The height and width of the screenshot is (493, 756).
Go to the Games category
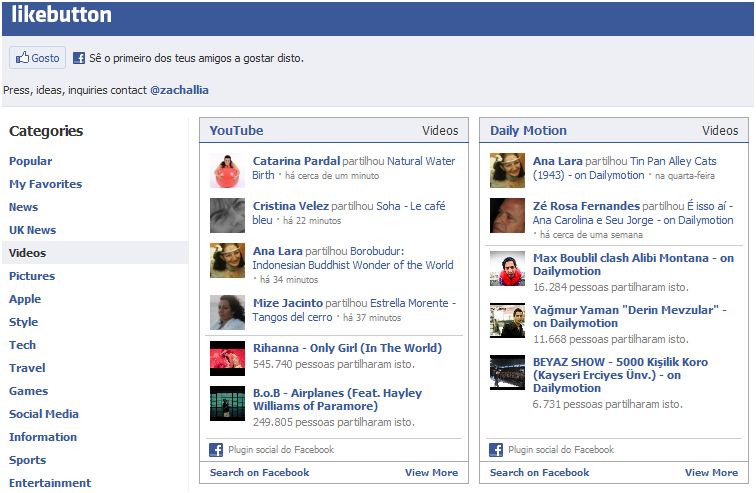pyautogui.click(x=28, y=391)
